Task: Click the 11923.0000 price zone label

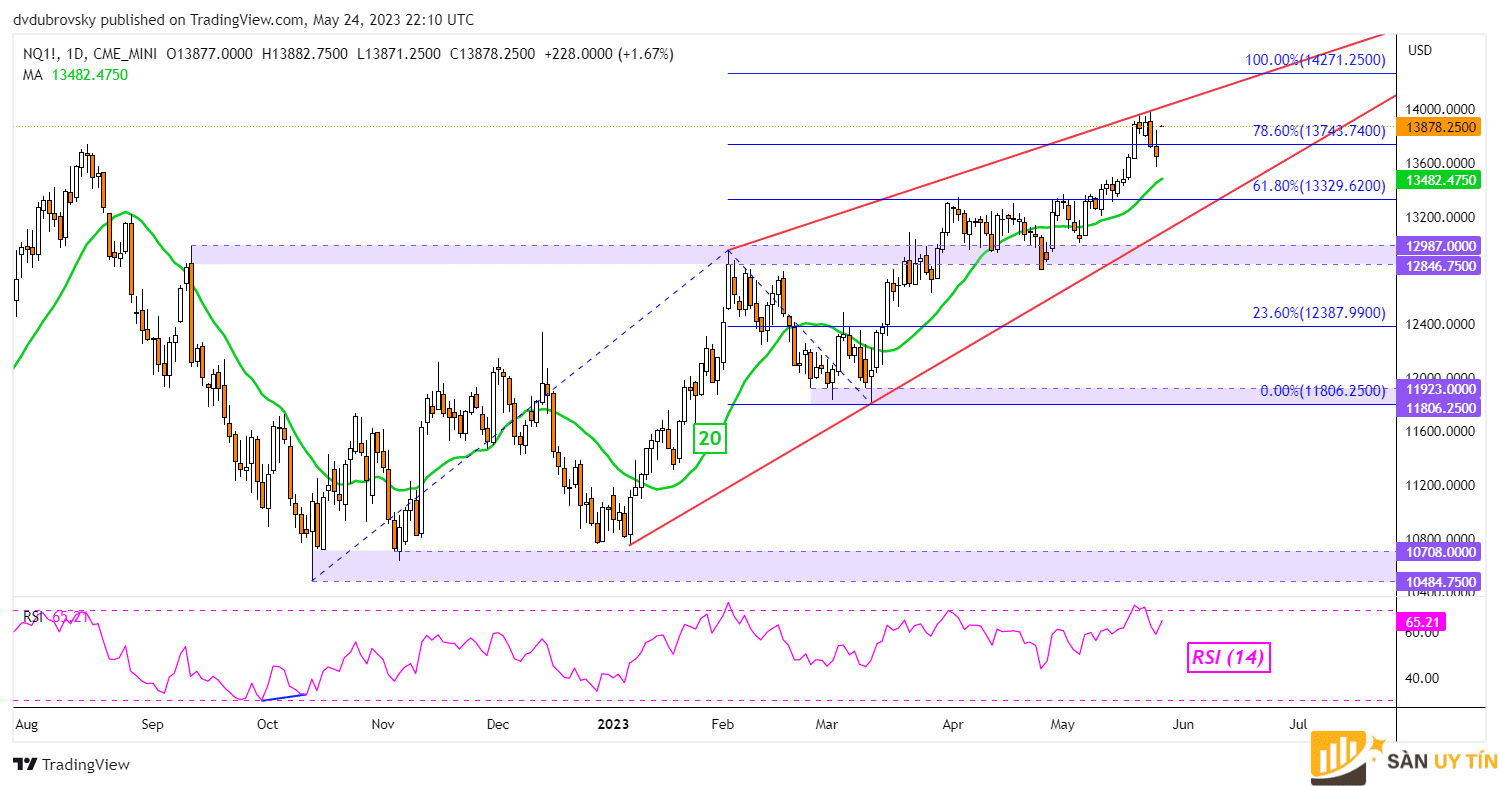Action: click(x=1441, y=389)
